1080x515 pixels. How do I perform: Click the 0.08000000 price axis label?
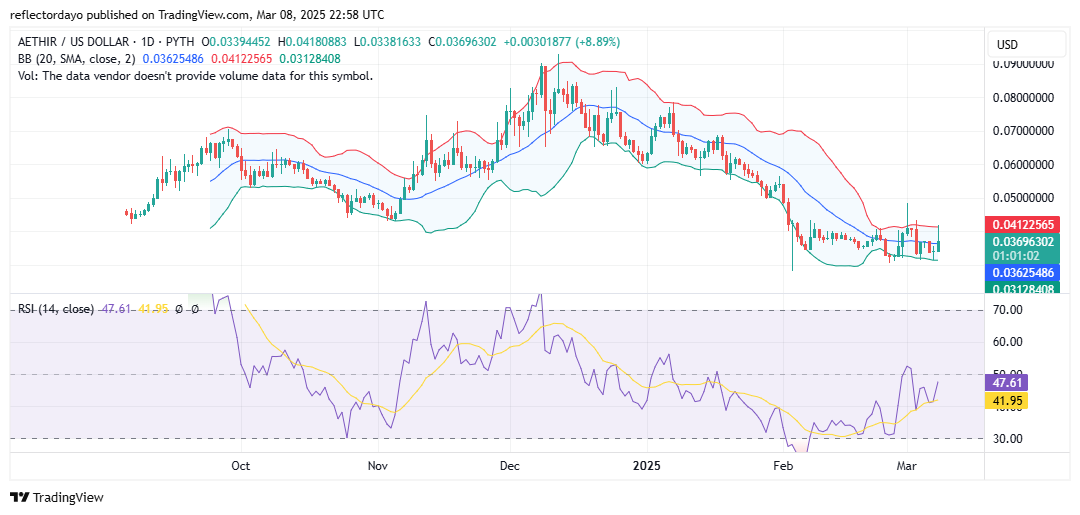click(x=1024, y=98)
